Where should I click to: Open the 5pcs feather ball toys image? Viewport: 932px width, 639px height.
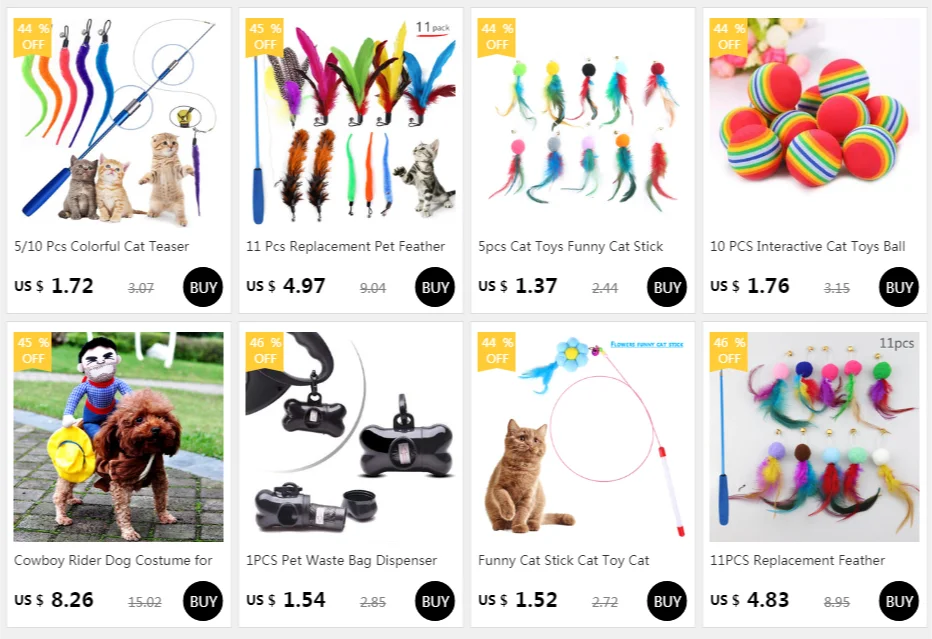tap(582, 122)
